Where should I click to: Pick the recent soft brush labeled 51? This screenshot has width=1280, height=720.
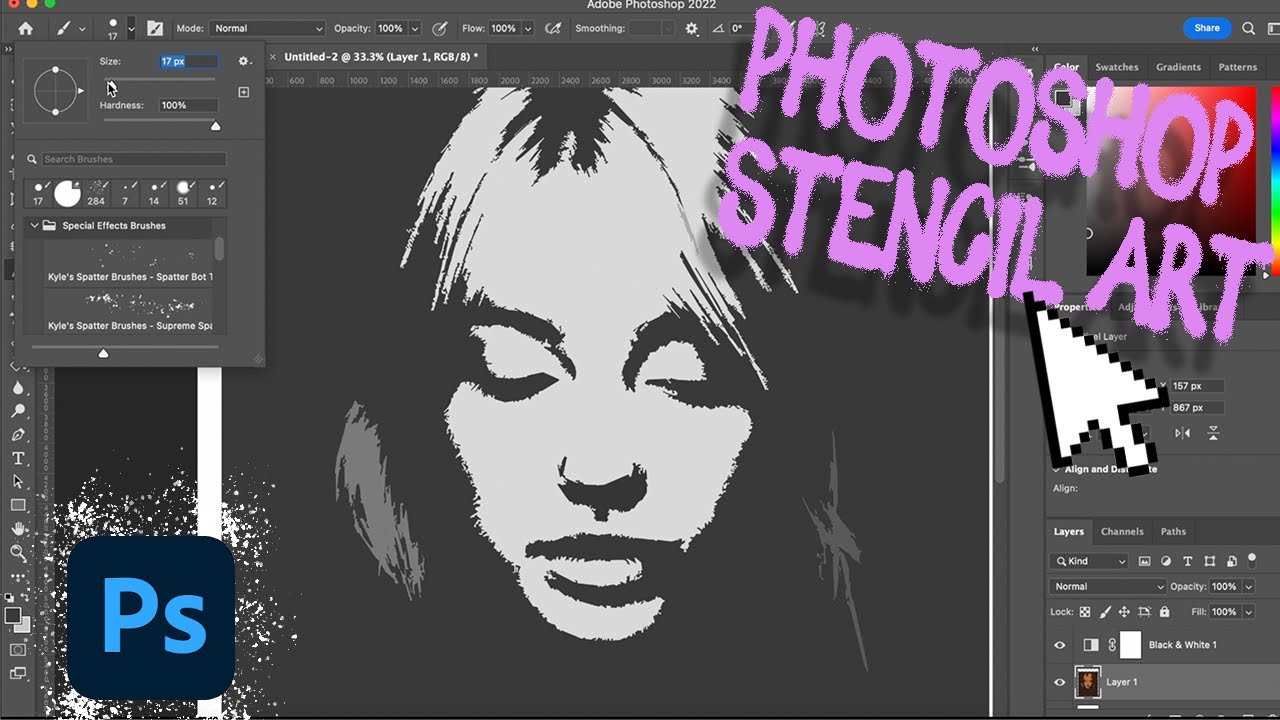[183, 193]
